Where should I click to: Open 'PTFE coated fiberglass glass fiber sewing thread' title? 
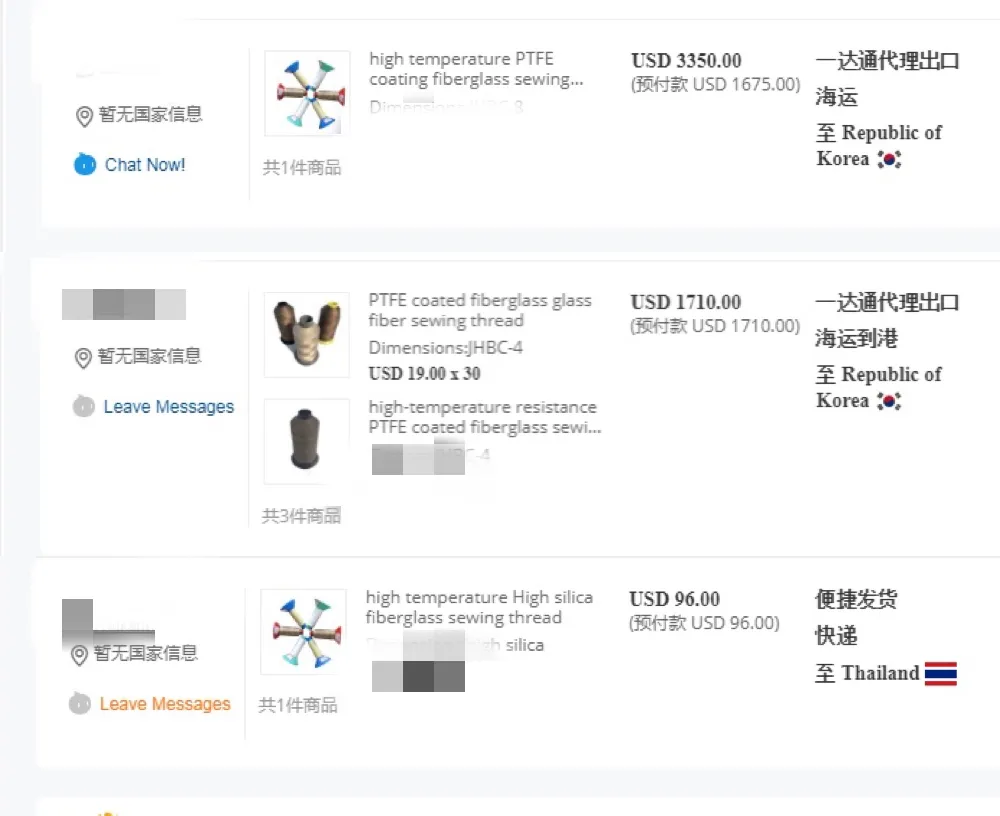[x=479, y=310]
